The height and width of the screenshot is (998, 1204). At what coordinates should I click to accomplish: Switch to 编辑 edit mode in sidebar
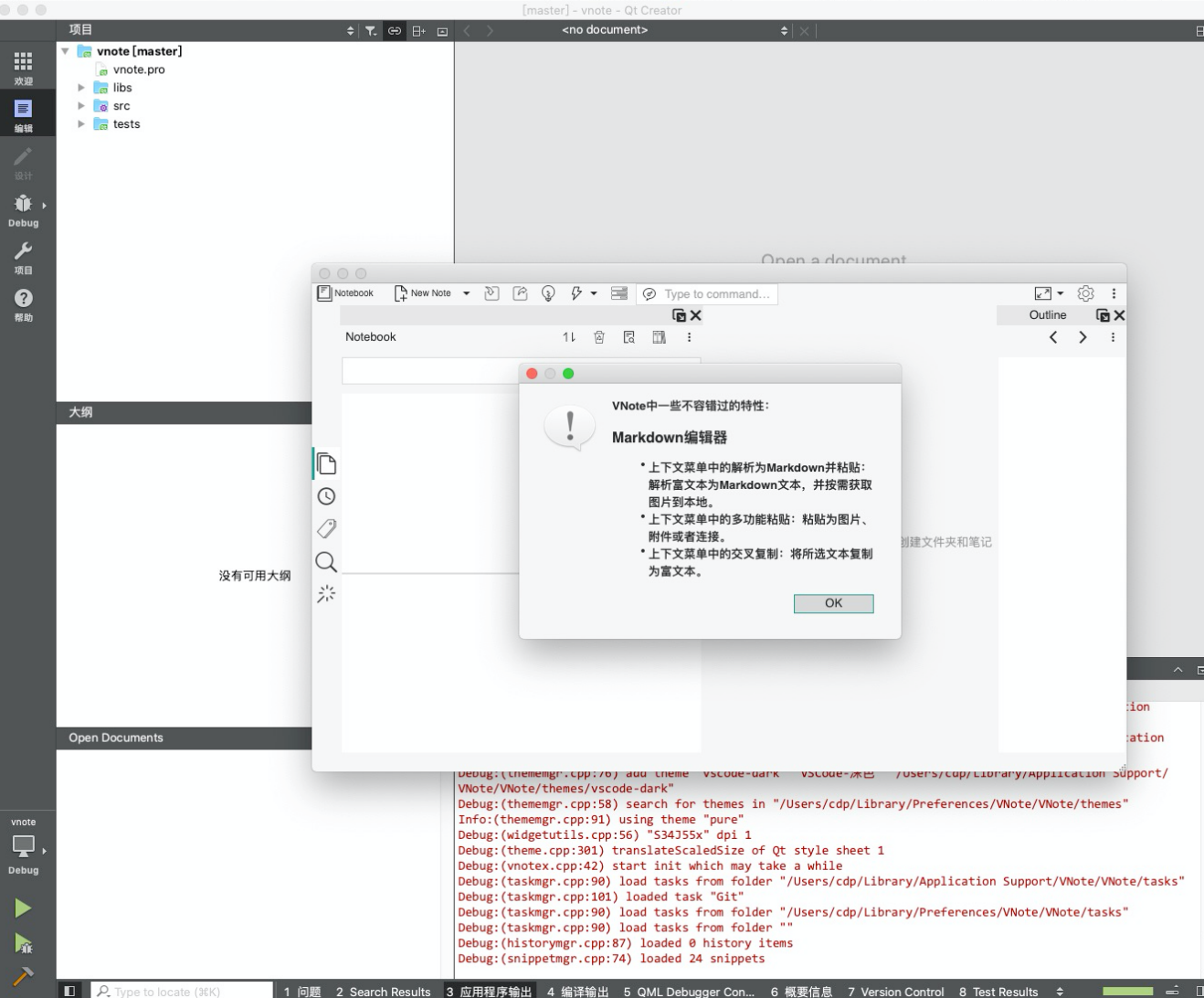click(x=24, y=115)
